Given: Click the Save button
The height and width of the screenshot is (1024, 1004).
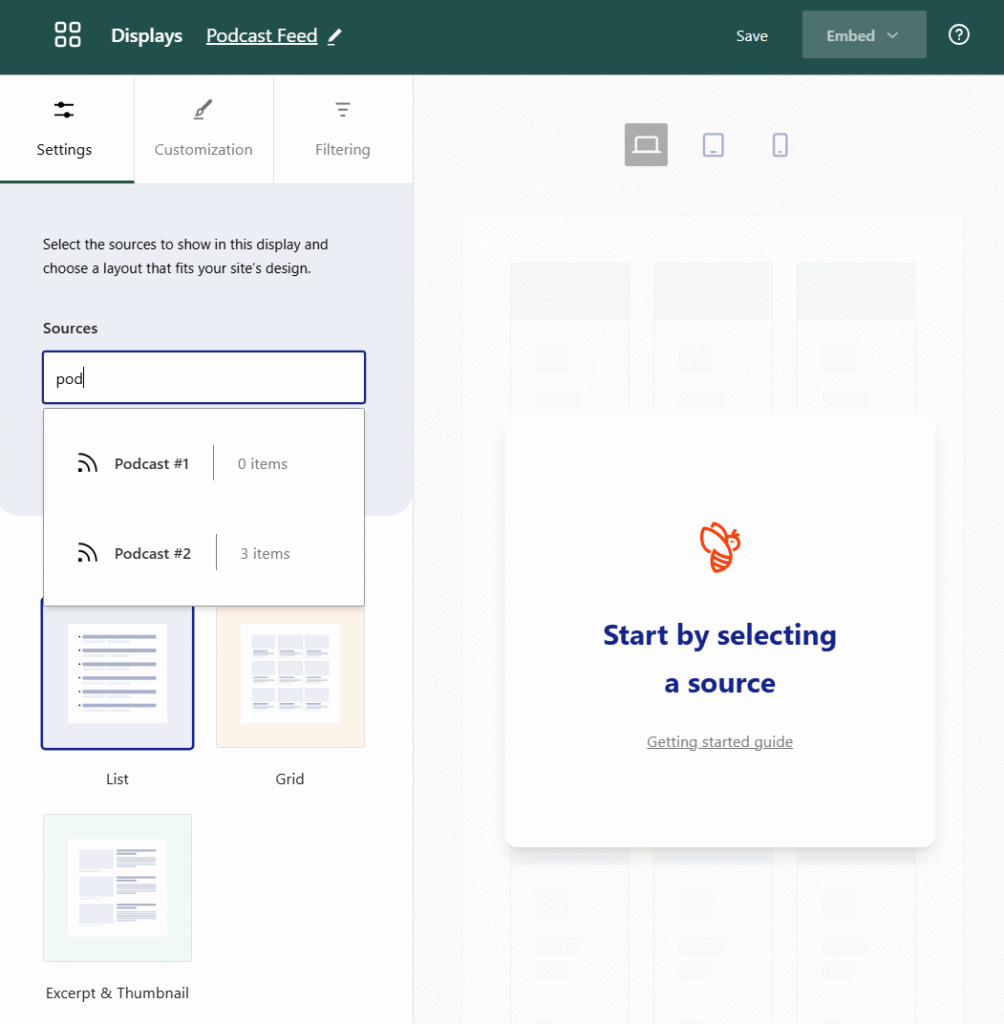Looking at the screenshot, I should coord(751,36).
